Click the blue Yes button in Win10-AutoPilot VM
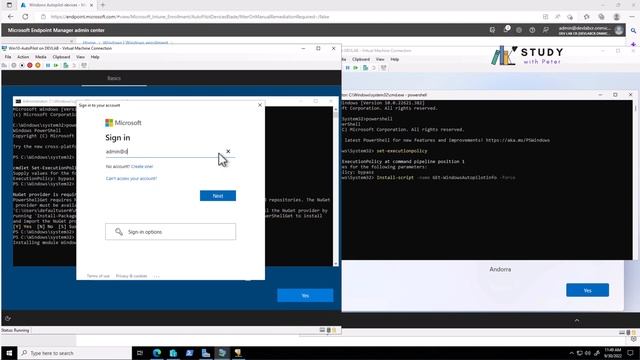The image size is (640, 360). 305,296
